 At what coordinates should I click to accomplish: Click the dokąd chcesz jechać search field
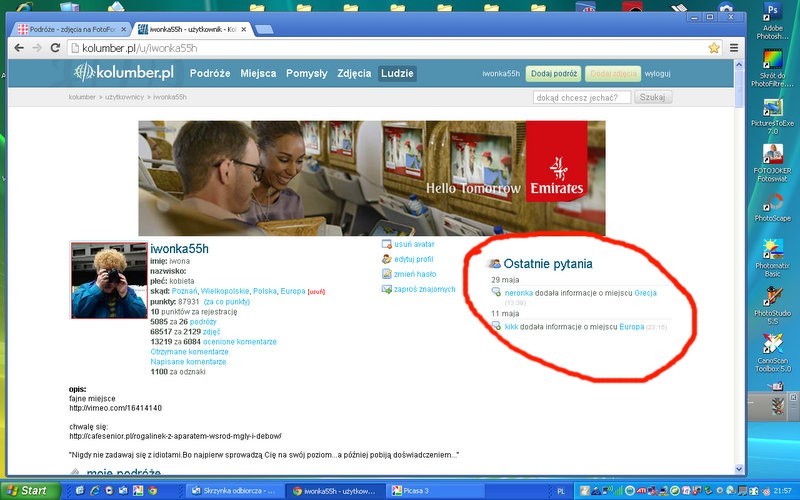[x=583, y=97]
